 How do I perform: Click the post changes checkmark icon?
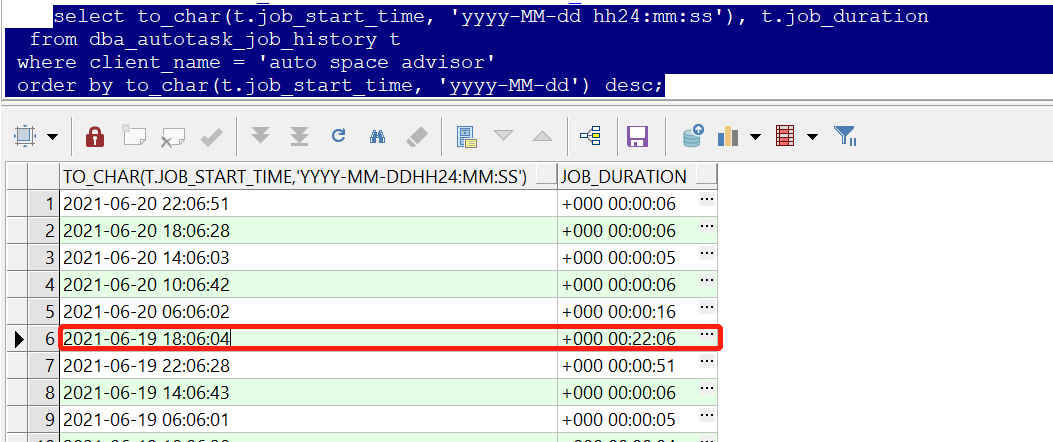[x=212, y=137]
